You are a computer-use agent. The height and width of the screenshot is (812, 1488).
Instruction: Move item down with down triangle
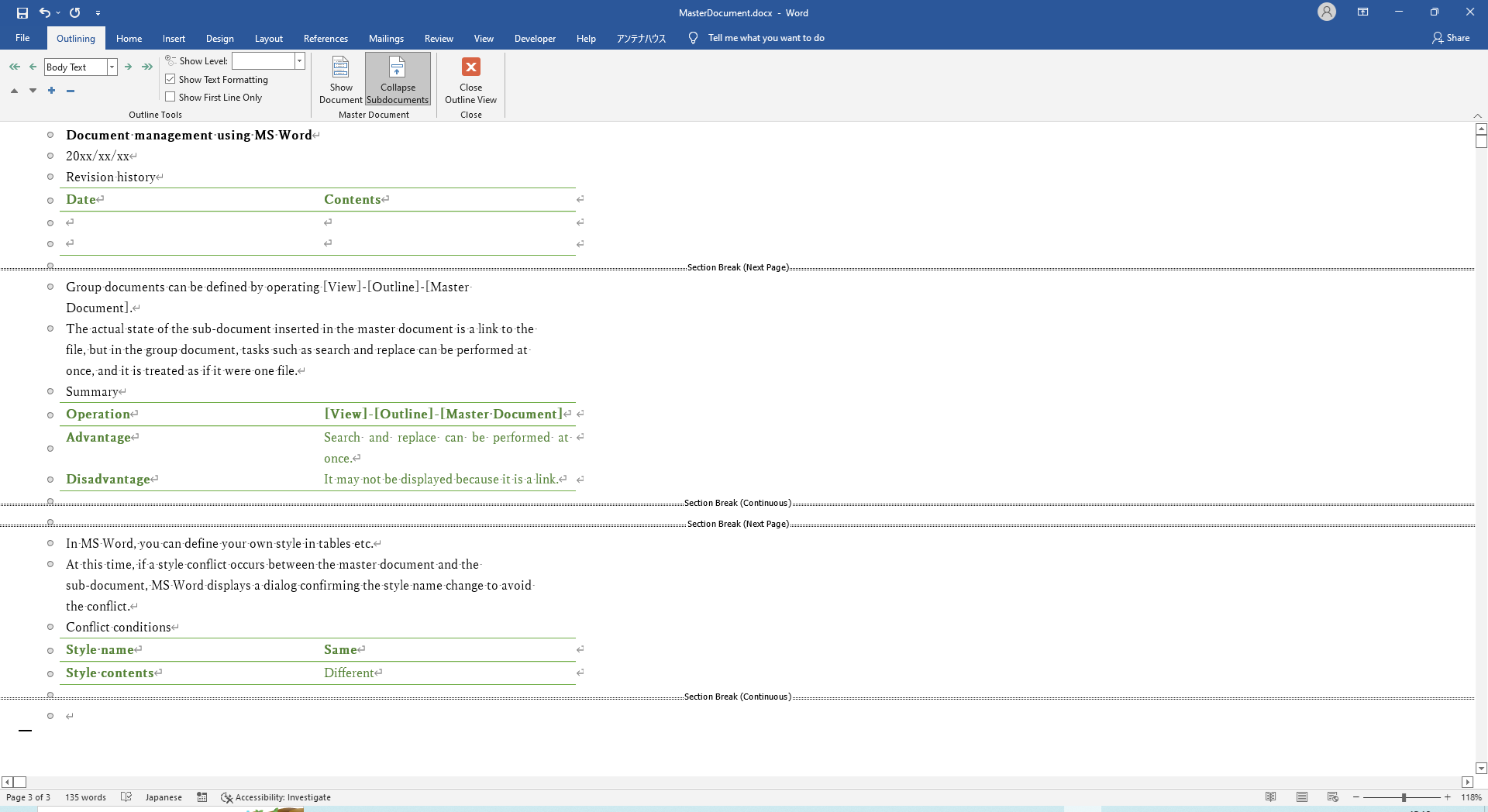[x=33, y=91]
